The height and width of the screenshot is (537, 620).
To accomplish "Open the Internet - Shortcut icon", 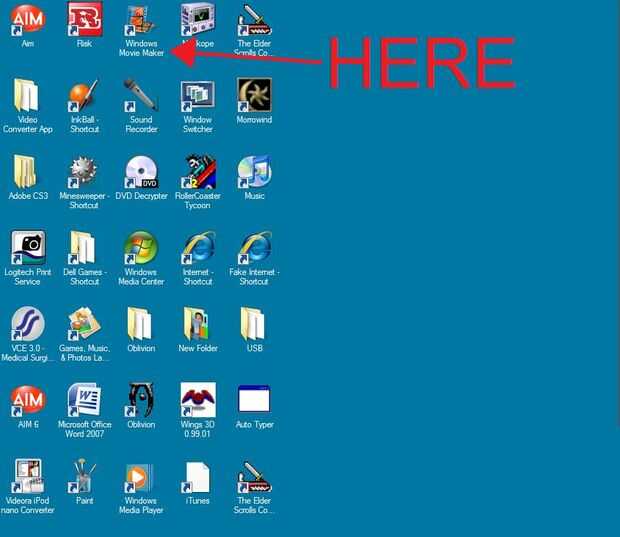I will pyautogui.click(x=198, y=248).
